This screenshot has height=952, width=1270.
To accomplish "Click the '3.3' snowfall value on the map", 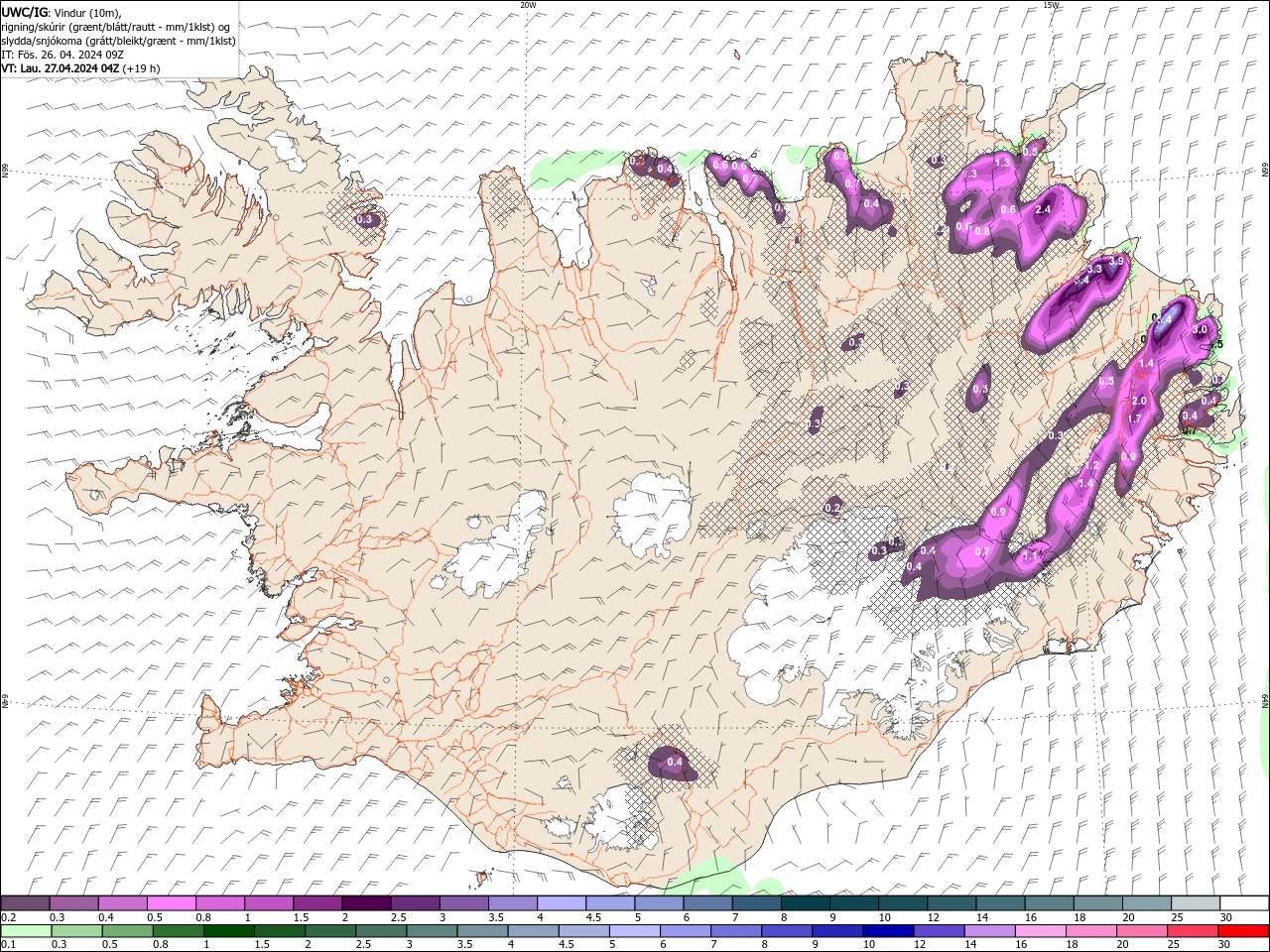I will [x=1094, y=269].
